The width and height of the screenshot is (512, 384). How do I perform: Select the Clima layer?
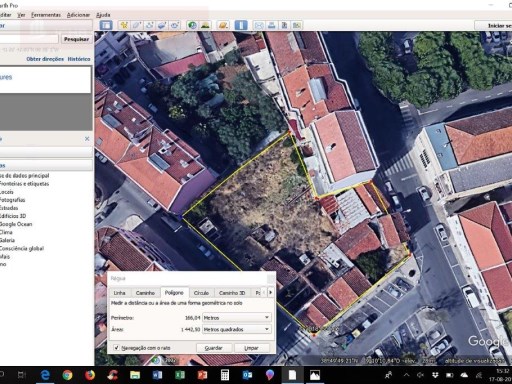coord(6,232)
